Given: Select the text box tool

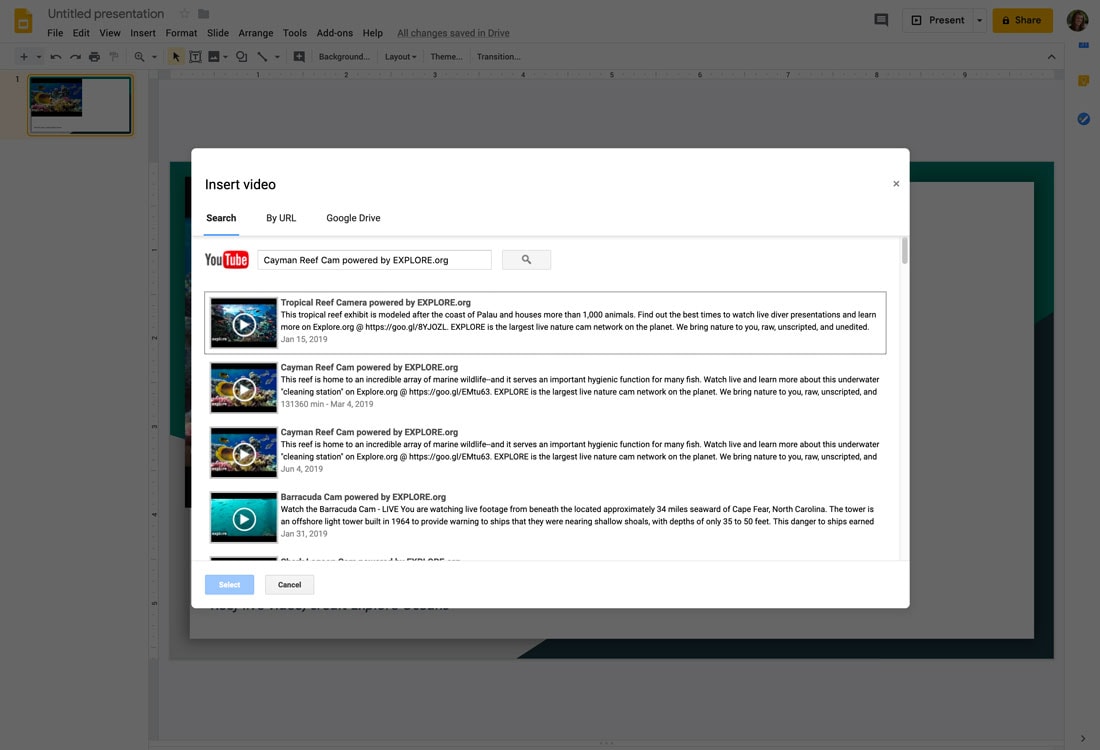Looking at the screenshot, I should pos(195,57).
